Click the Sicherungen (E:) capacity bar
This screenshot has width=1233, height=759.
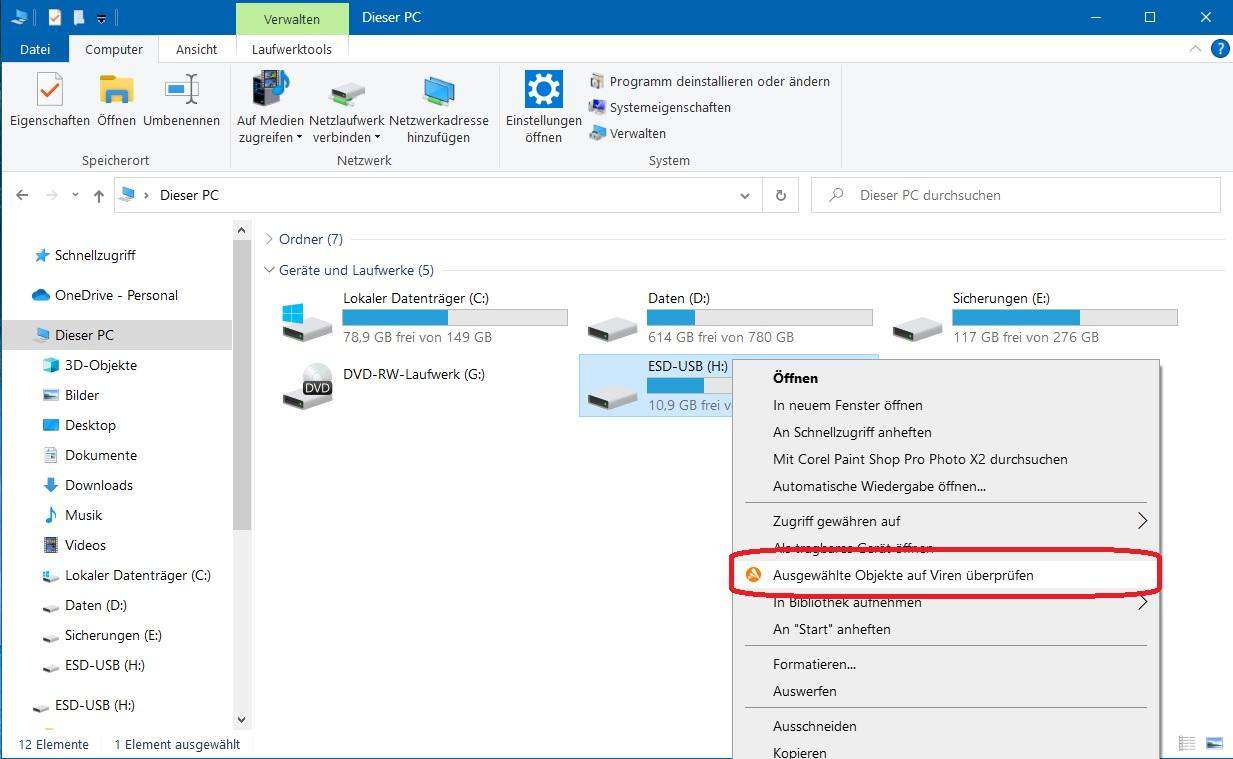(x=1065, y=317)
